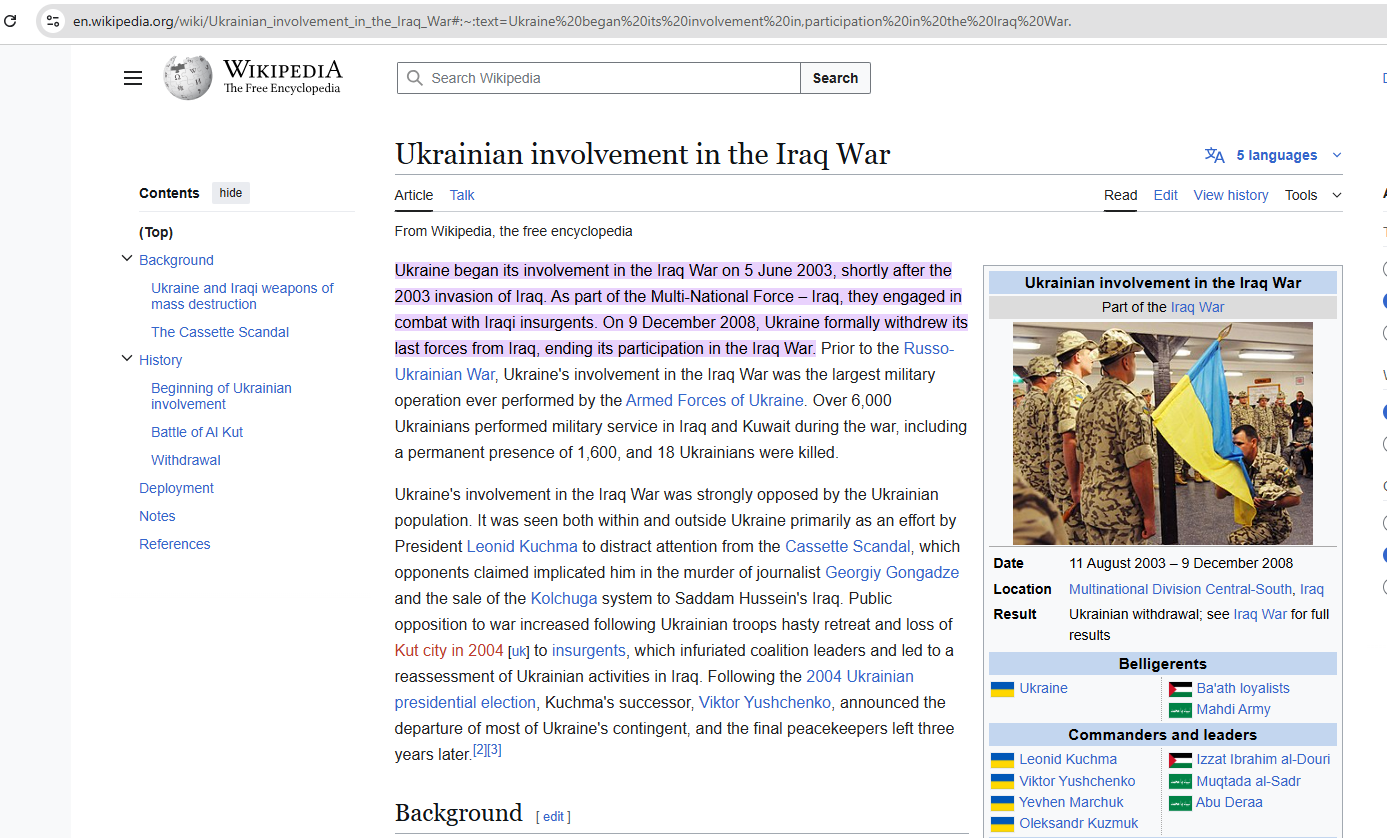
Task: Go to Withdrawal contents entry
Action: click(x=186, y=460)
